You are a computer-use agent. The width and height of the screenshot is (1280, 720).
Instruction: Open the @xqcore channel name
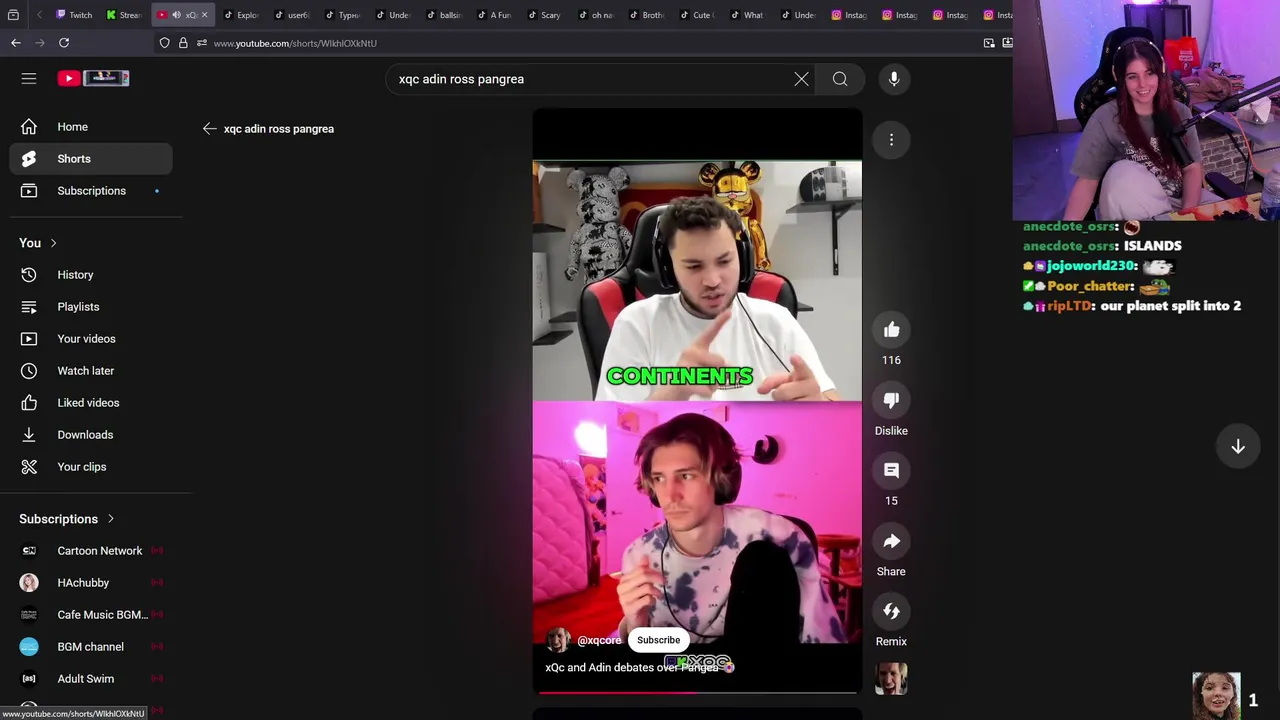click(x=599, y=640)
